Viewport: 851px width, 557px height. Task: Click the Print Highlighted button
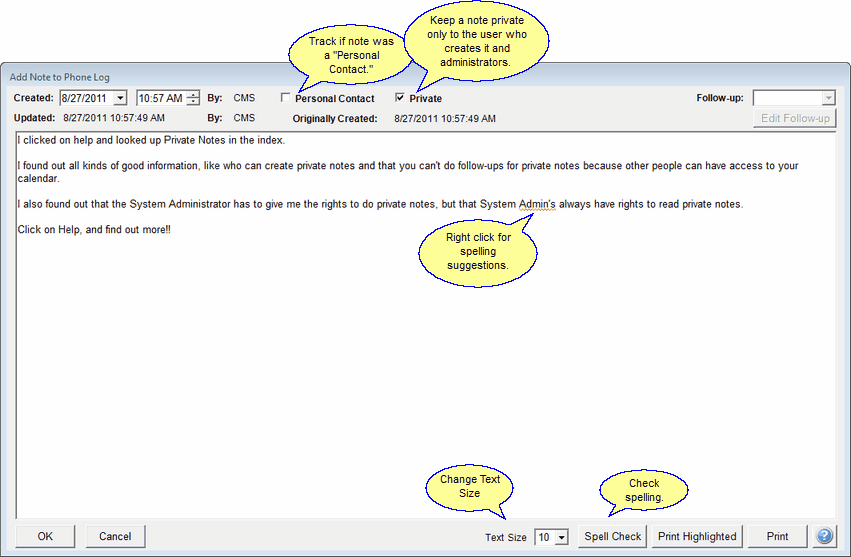pyautogui.click(x=697, y=536)
